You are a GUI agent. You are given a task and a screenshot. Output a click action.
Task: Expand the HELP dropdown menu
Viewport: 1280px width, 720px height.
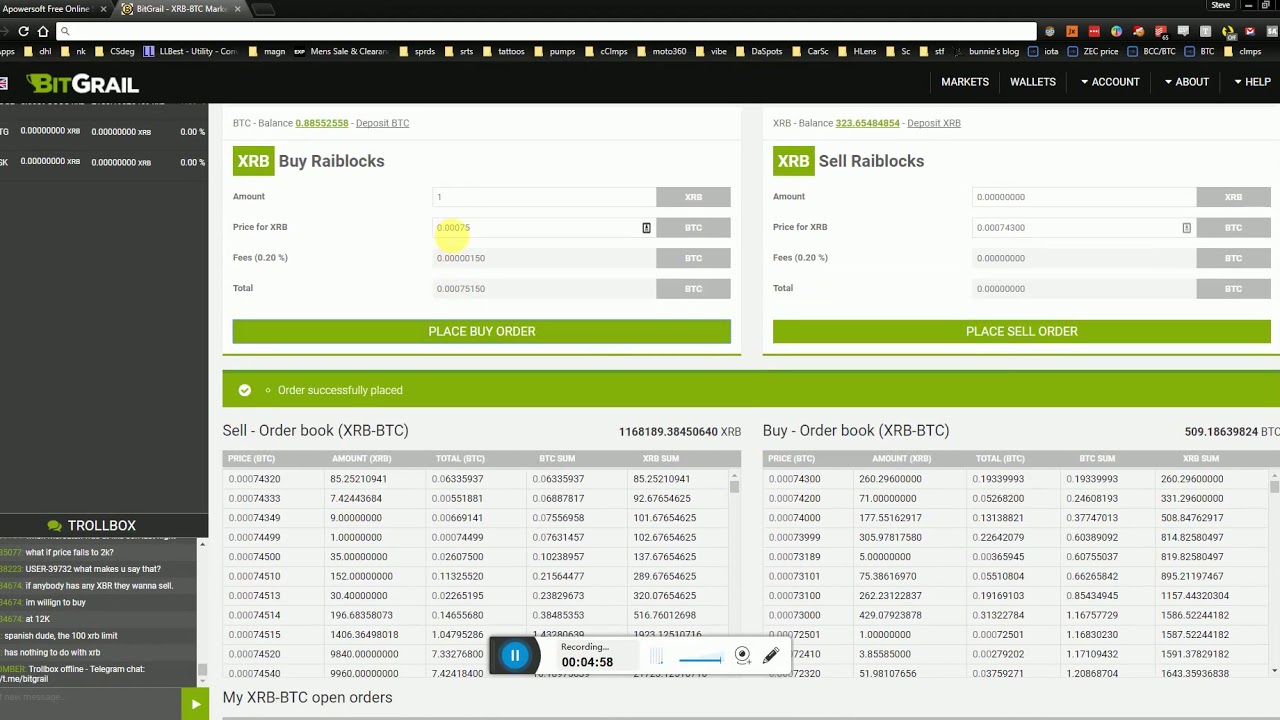tap(1252, 82)
